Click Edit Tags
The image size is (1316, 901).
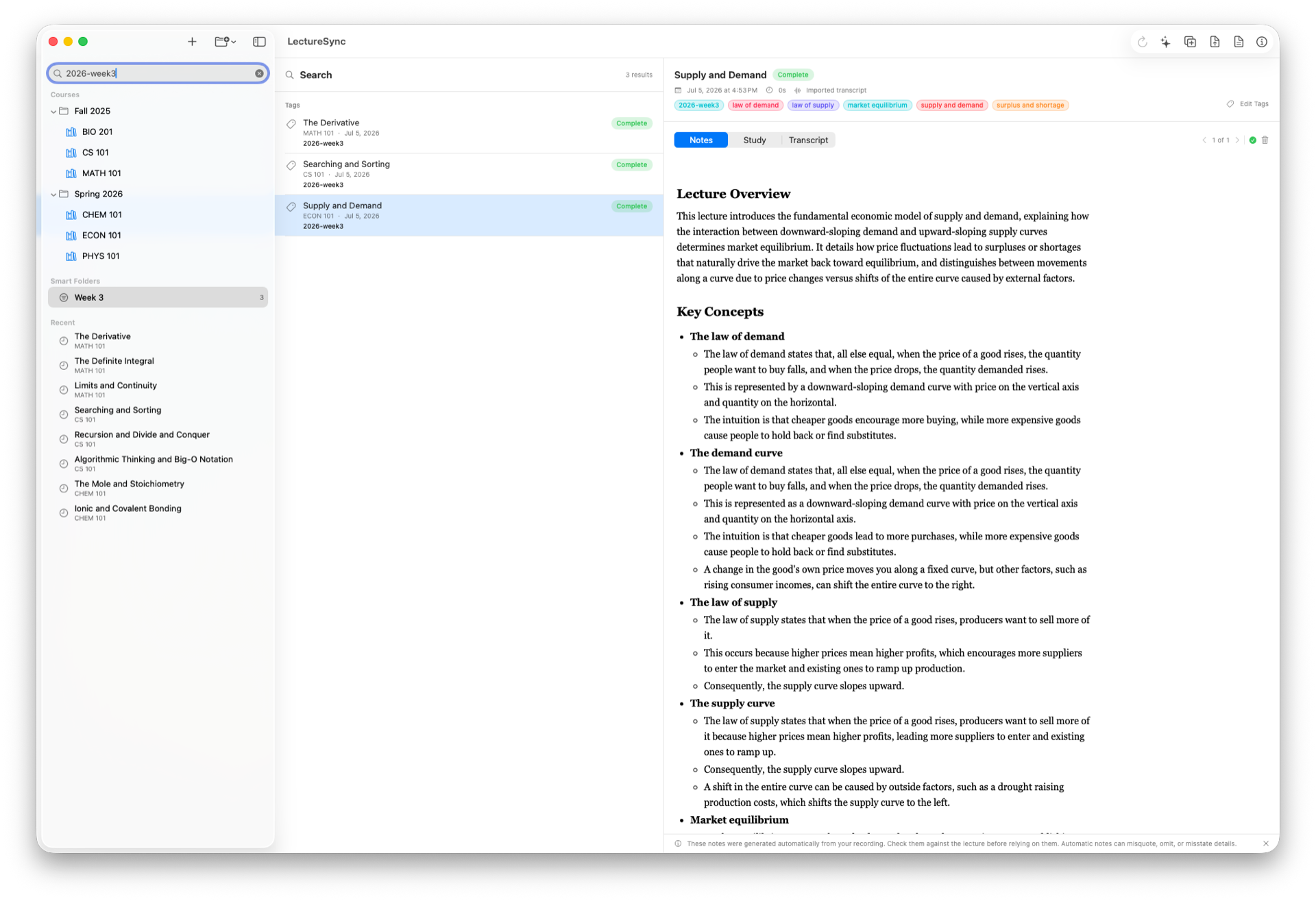coord(1247,104)
